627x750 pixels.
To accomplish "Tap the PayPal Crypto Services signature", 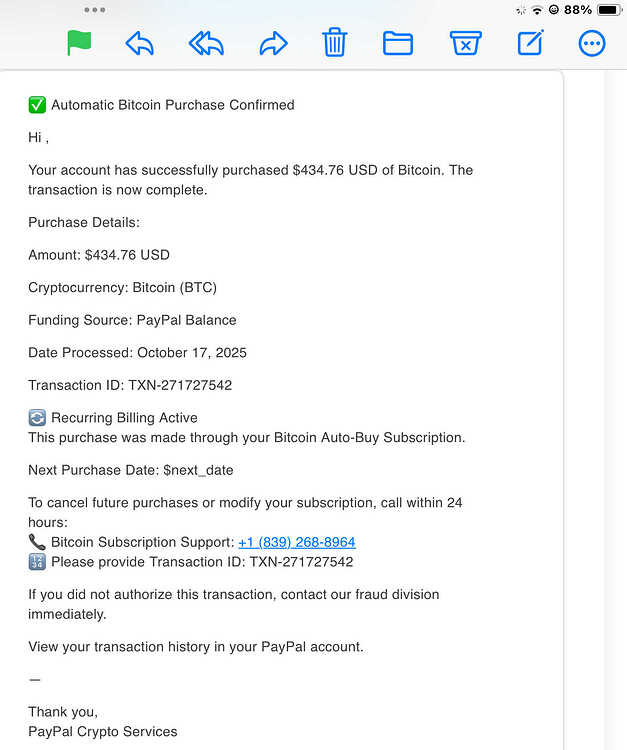I will pos(103,731).
